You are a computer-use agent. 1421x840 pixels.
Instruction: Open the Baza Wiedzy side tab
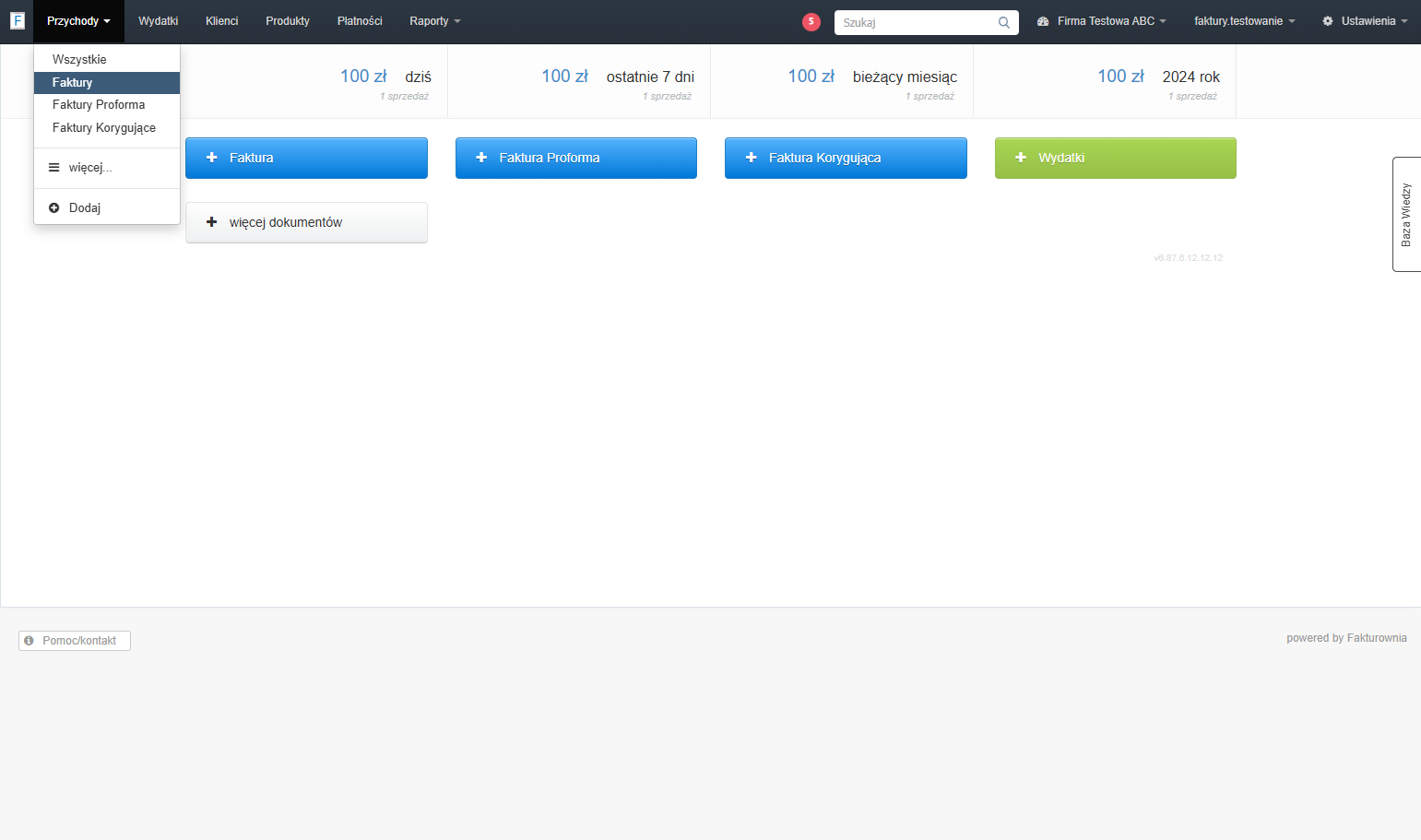tap(1406, 214)
